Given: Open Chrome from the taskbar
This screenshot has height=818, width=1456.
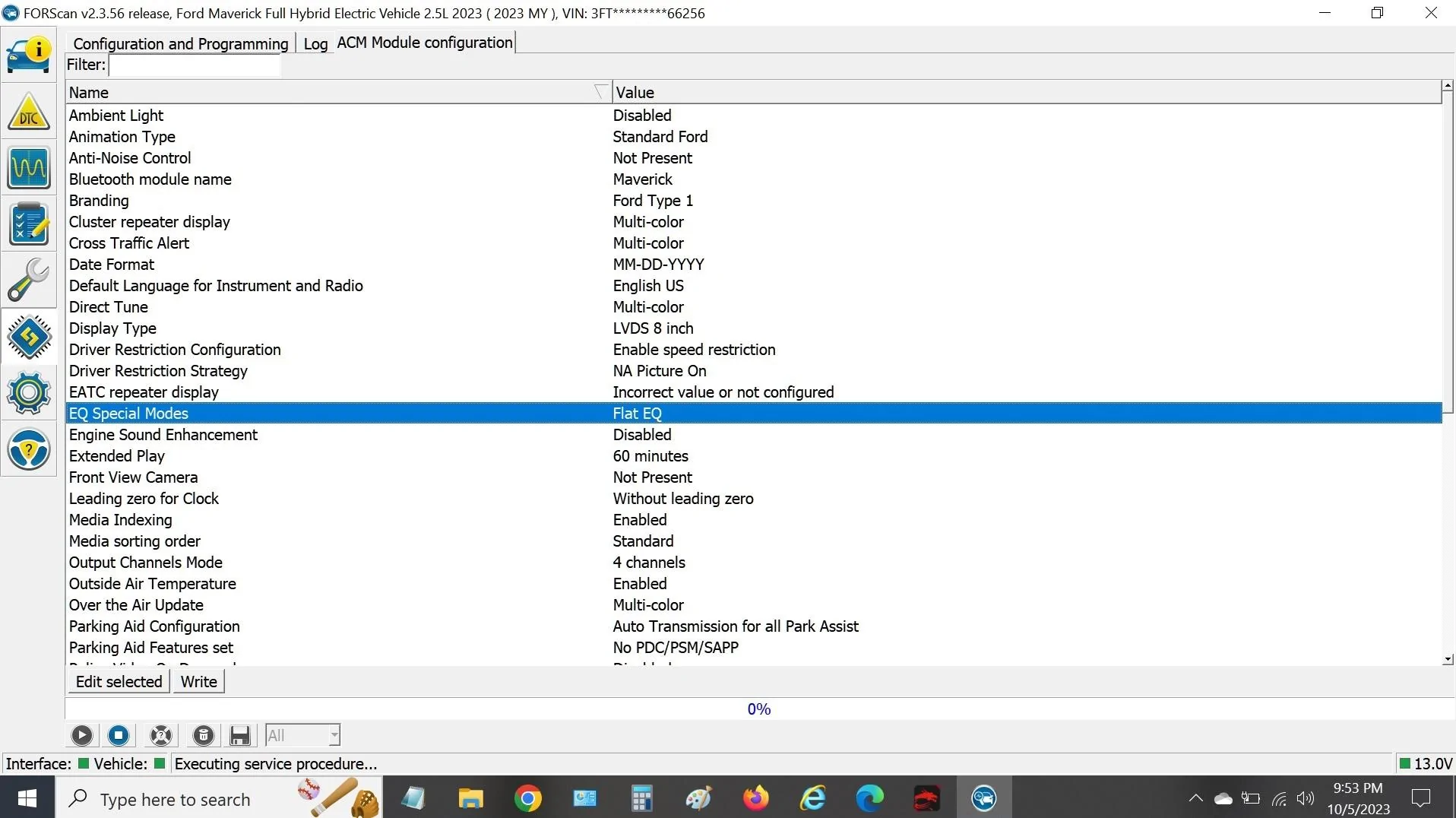Looking at the screenshot, I should coord(528,798).
